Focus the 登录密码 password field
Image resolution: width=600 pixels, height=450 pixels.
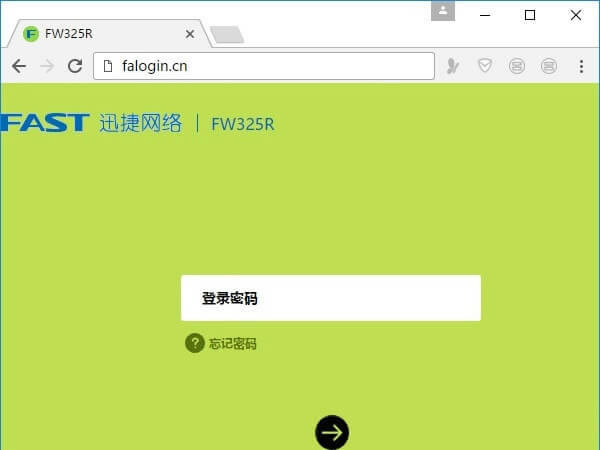[330, 298]
